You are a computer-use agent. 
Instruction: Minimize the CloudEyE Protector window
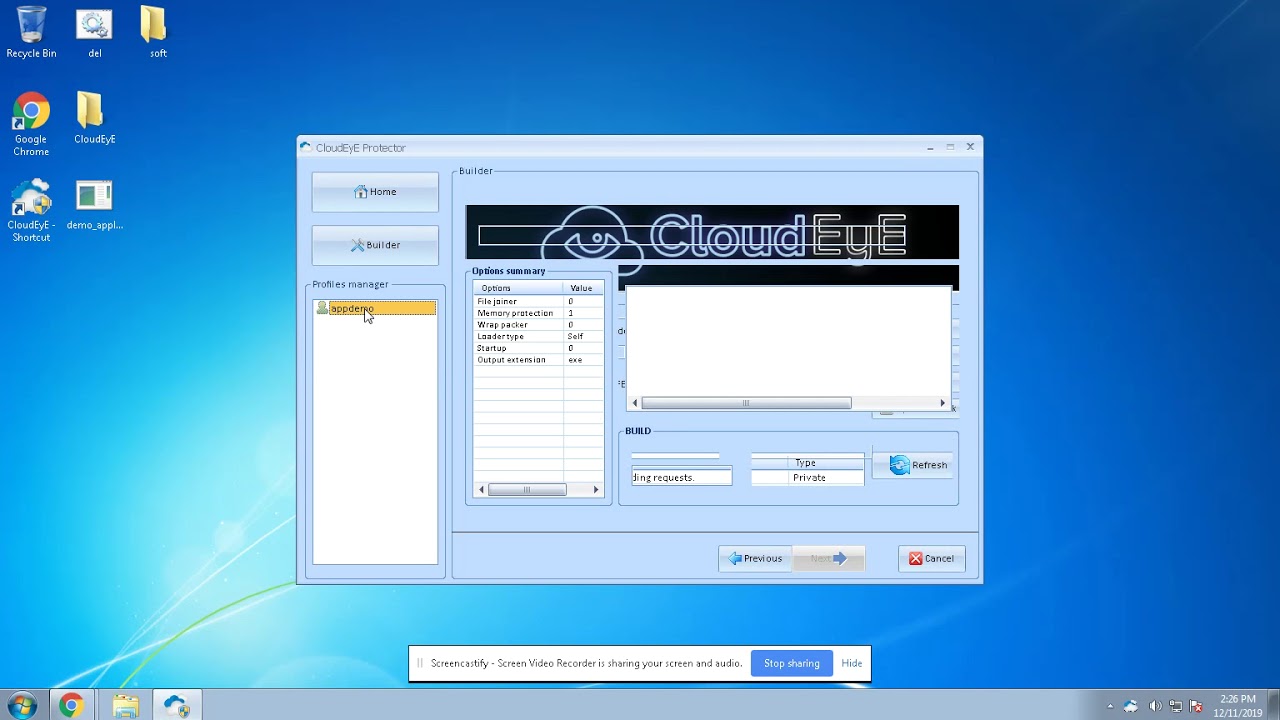930,148
